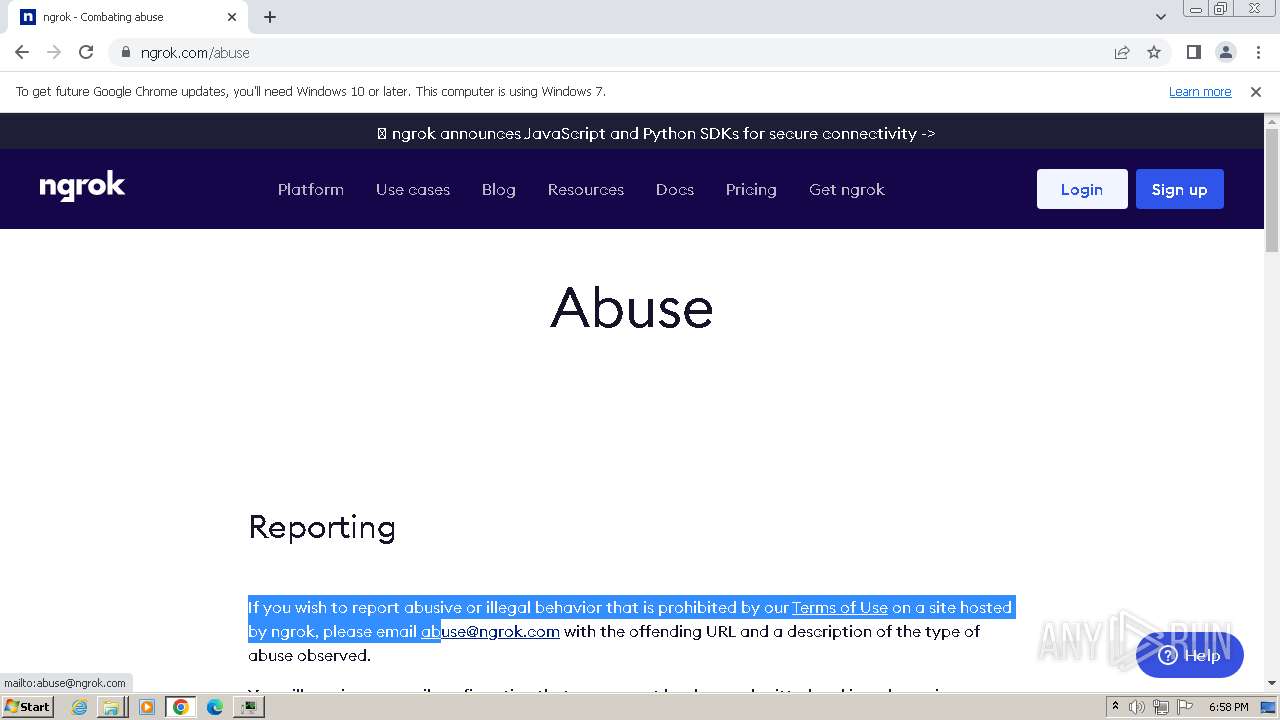Reload the ngrok abuse page

coord(86,52)
